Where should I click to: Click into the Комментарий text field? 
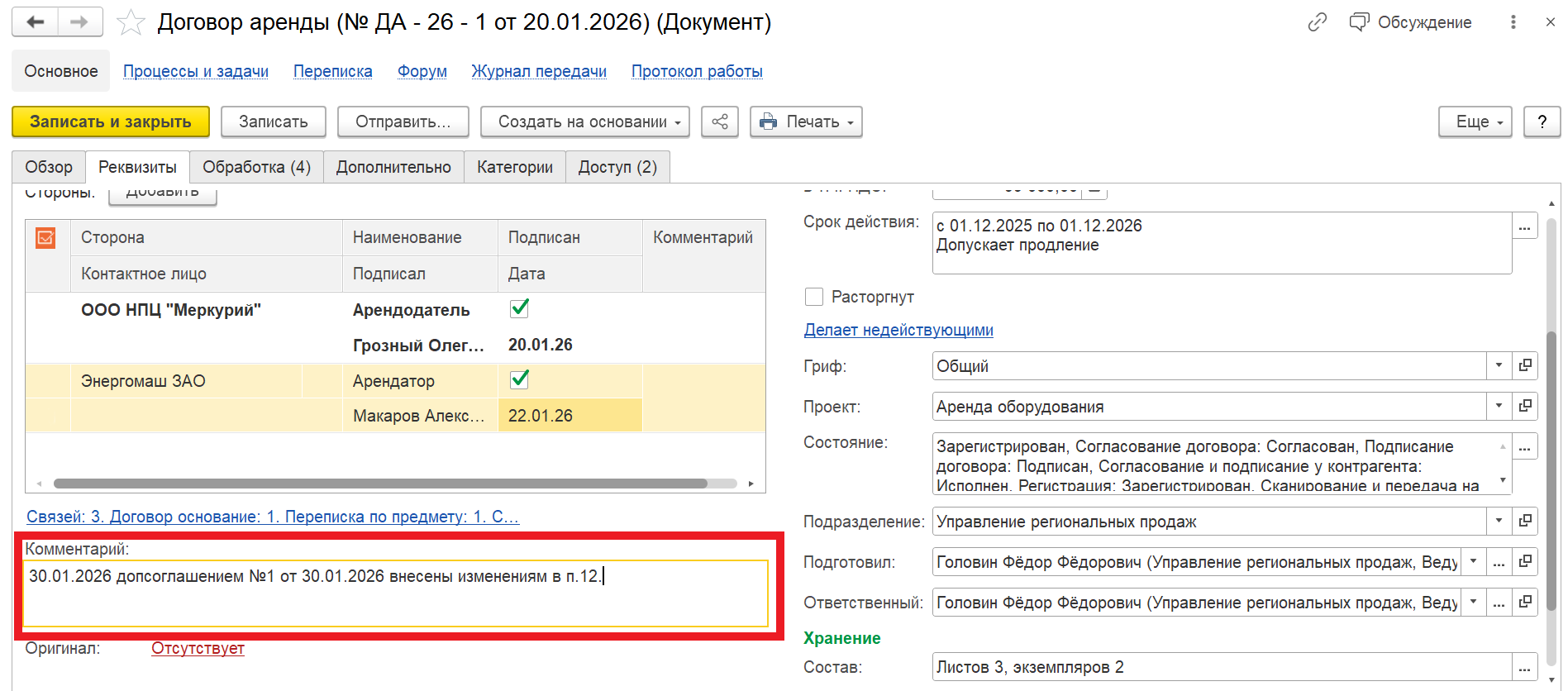(x=395, y=593)
